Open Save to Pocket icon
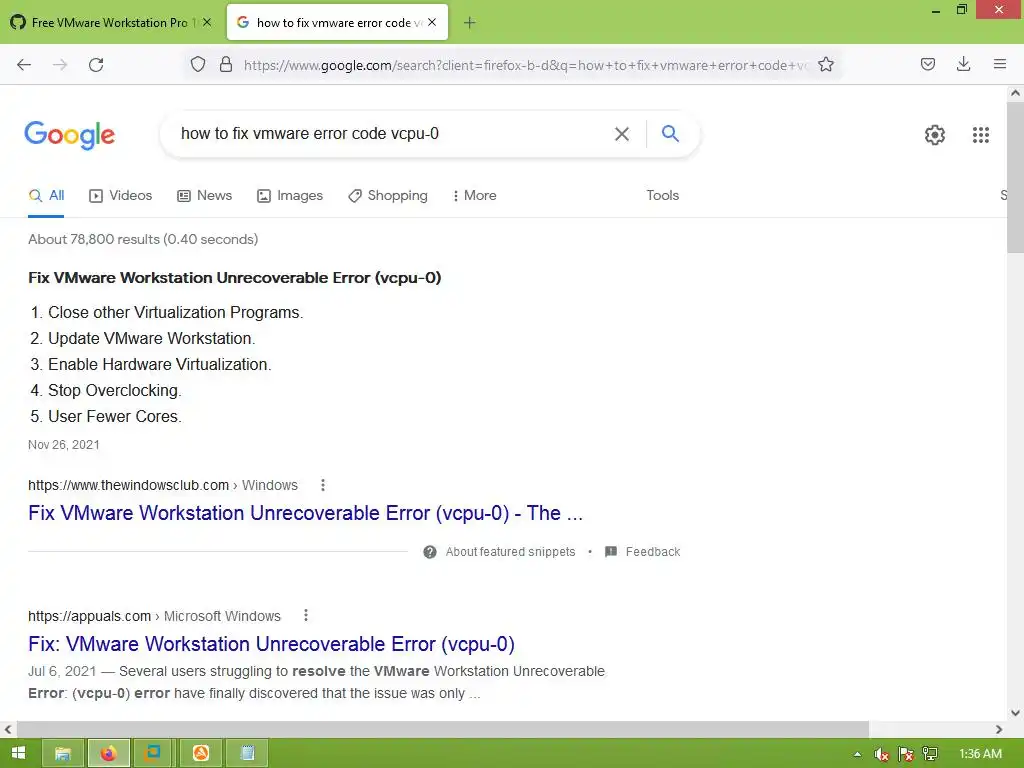This screenshot has height=768, width=1024. pos(927,64)
